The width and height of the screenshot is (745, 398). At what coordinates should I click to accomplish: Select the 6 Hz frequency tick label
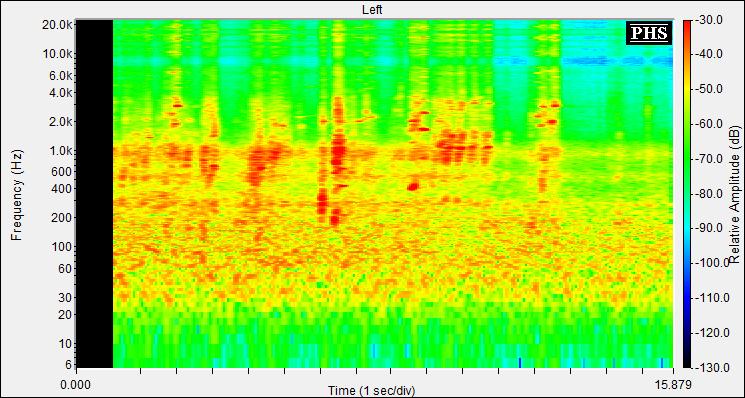(68, 365)
